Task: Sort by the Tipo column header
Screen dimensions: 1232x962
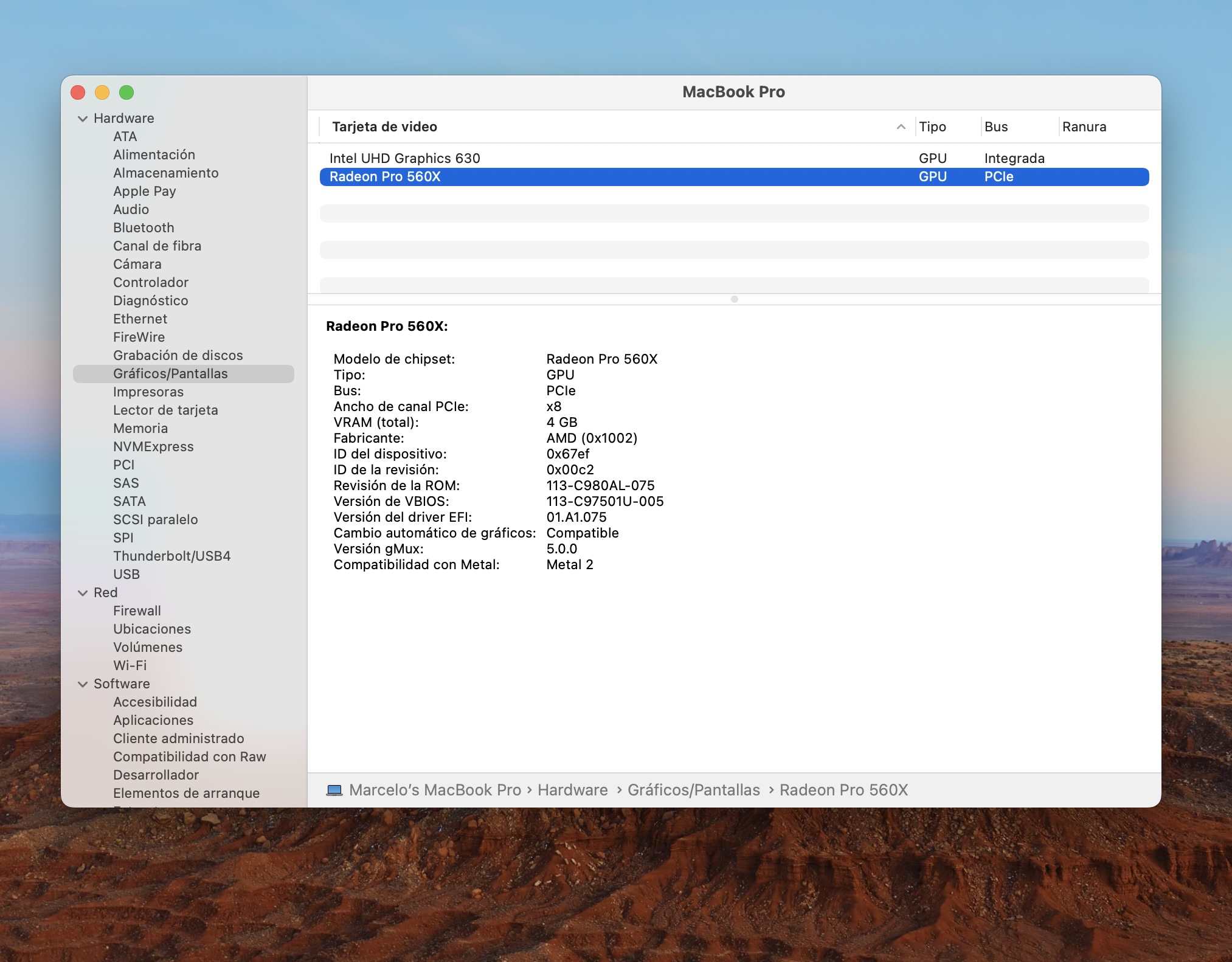Action: click(x=932, y=126)
